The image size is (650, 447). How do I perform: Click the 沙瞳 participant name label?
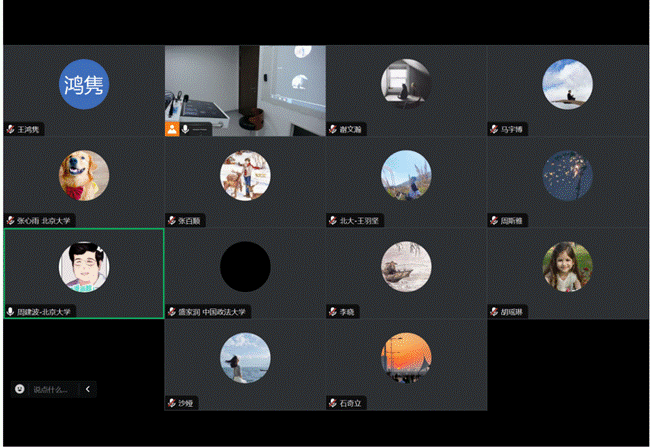pyautogui.click(x=186, y=403)
